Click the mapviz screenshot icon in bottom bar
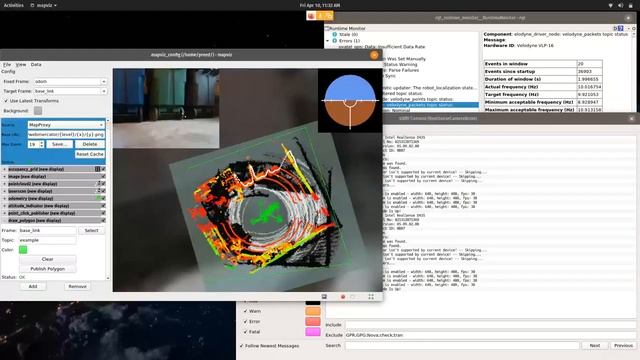The height and width of the screenshot is (360, 640). pyautogui.click(x=324, y=297)
